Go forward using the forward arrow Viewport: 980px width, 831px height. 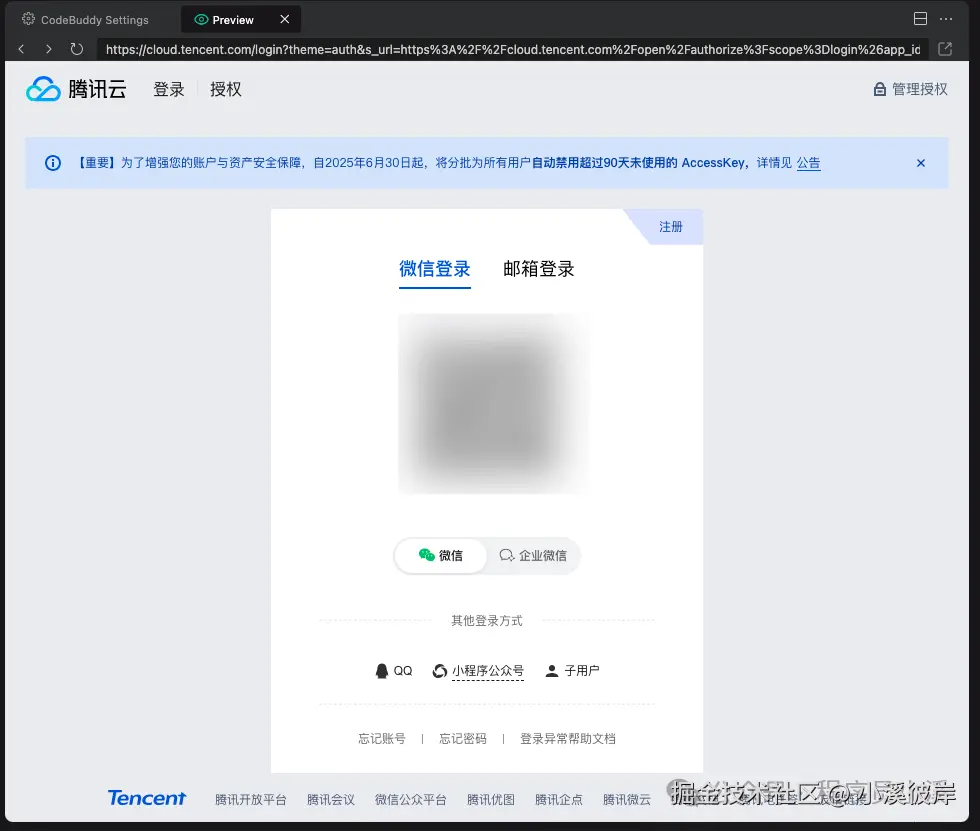click(49, 49)
